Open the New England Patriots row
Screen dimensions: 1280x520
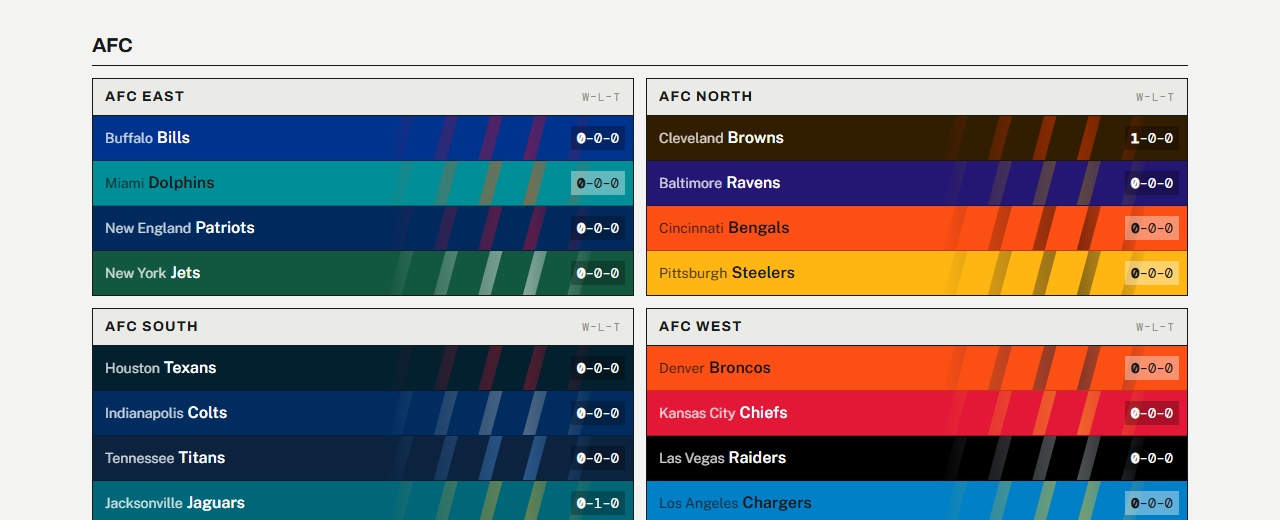pyautogui.click(x=363, y=228)
